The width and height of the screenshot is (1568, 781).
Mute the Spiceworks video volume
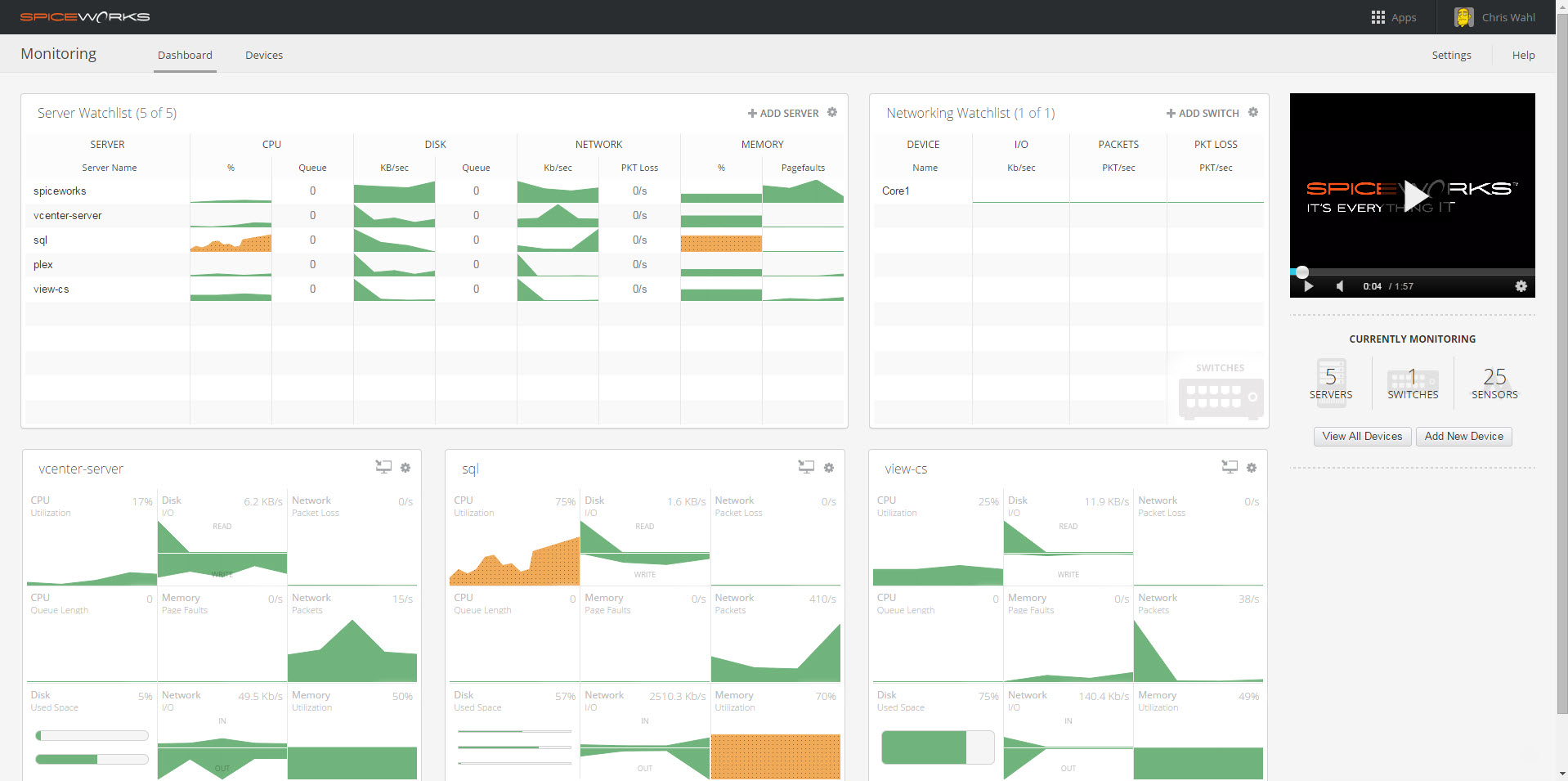[1339, 286]
